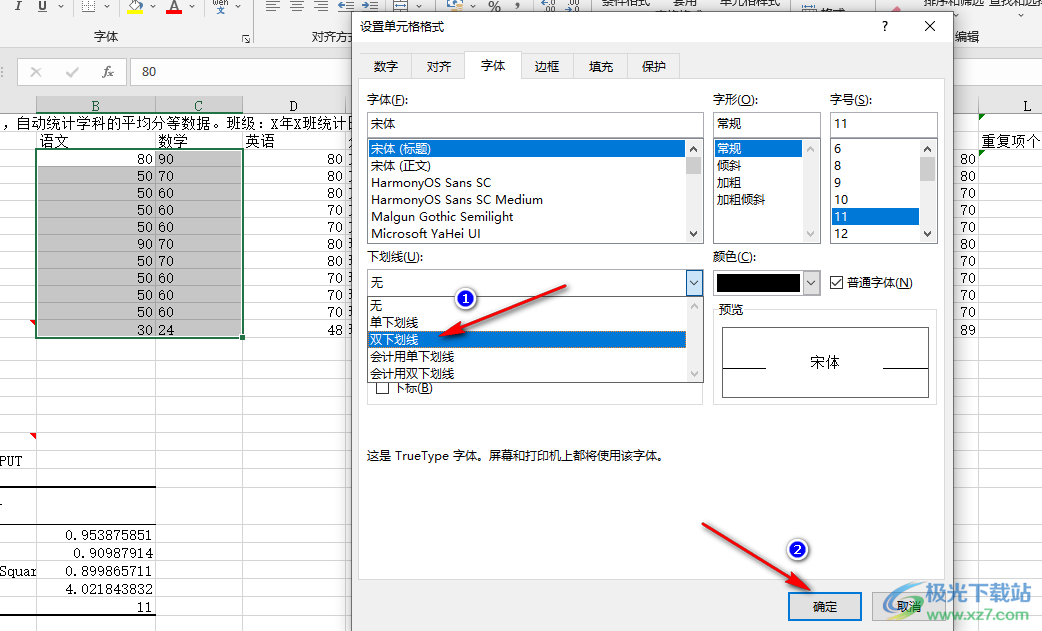Screen dimensions: 1042x631
Task: Toggle underline formatting in the ribbon
Action: (x=43, y=6)
